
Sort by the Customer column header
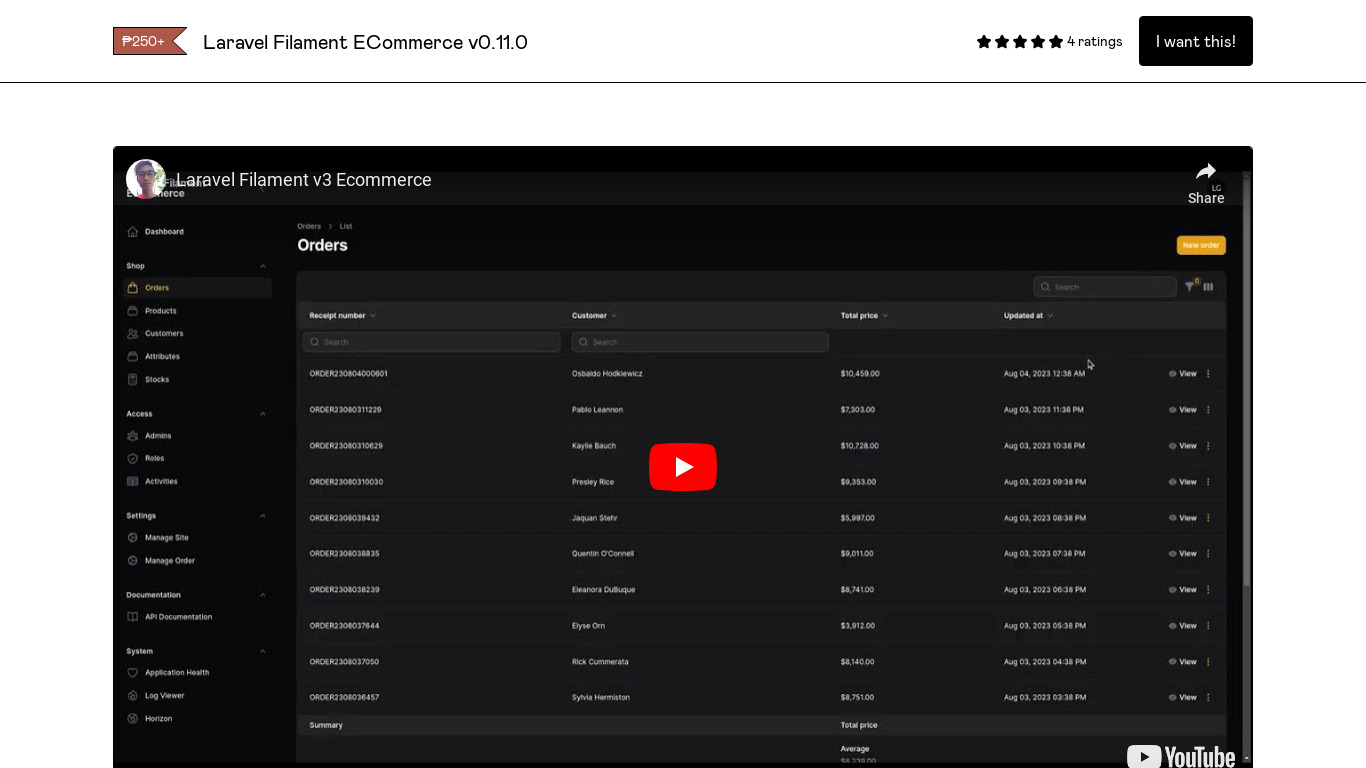594,315
